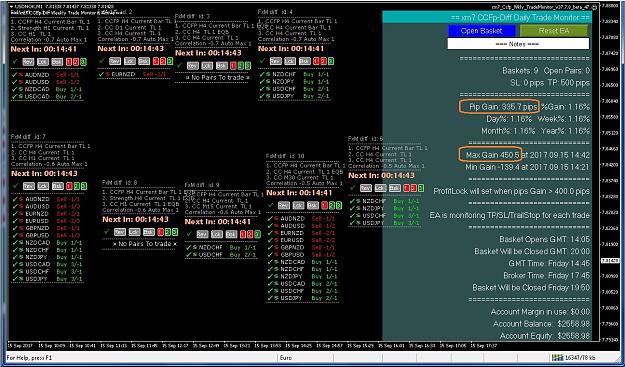Viewport: 625px width, 367px height.
Task: Click buy icon beside USDCHF in id 6 panel
Action: click(358, 216)
